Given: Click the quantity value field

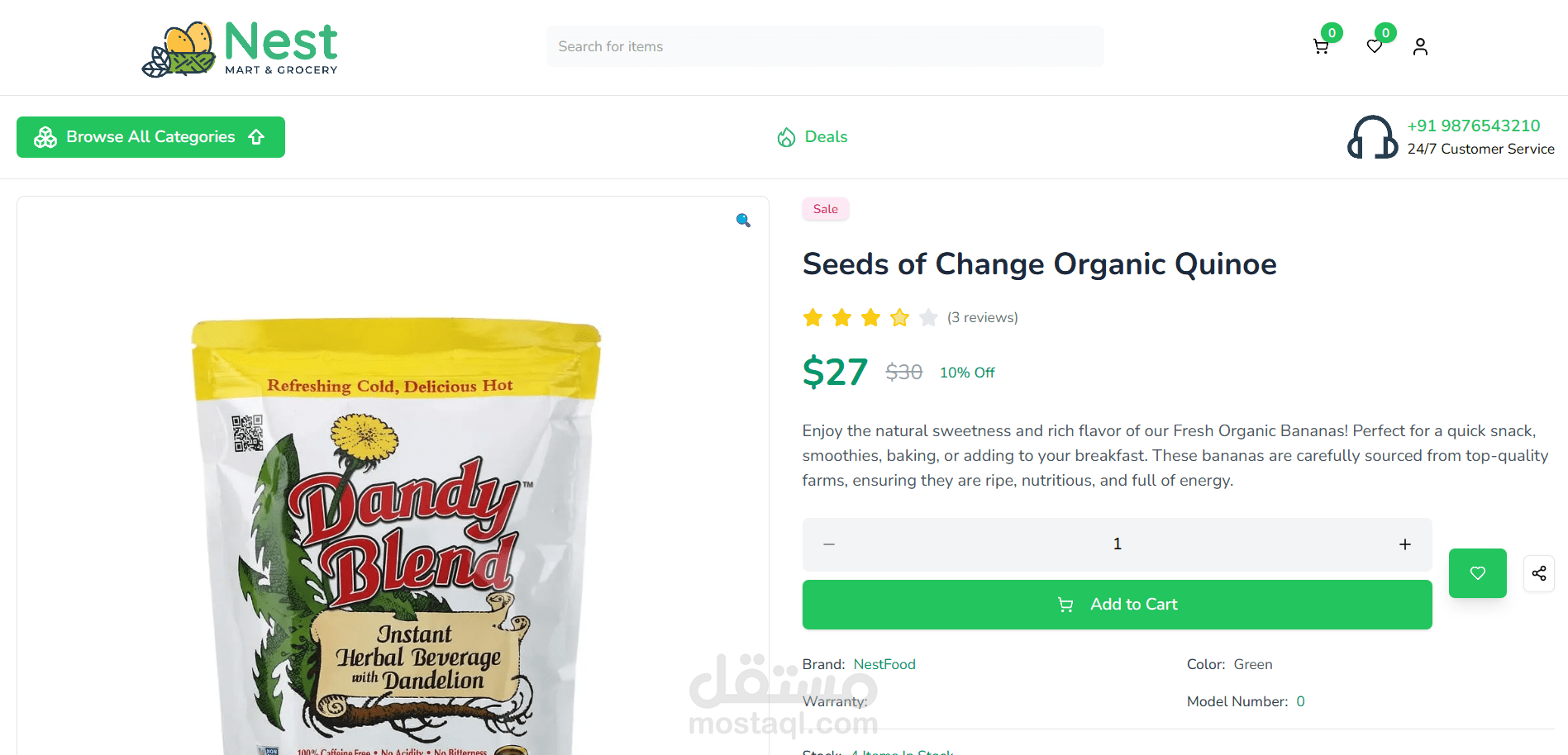Looking at the screenshot, I should (1117, 544).
